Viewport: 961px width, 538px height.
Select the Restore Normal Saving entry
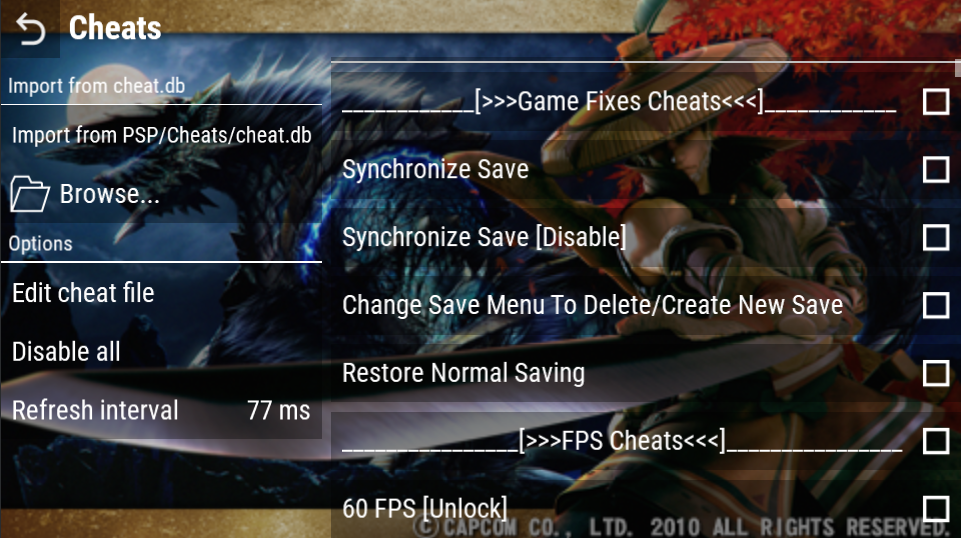646,373
